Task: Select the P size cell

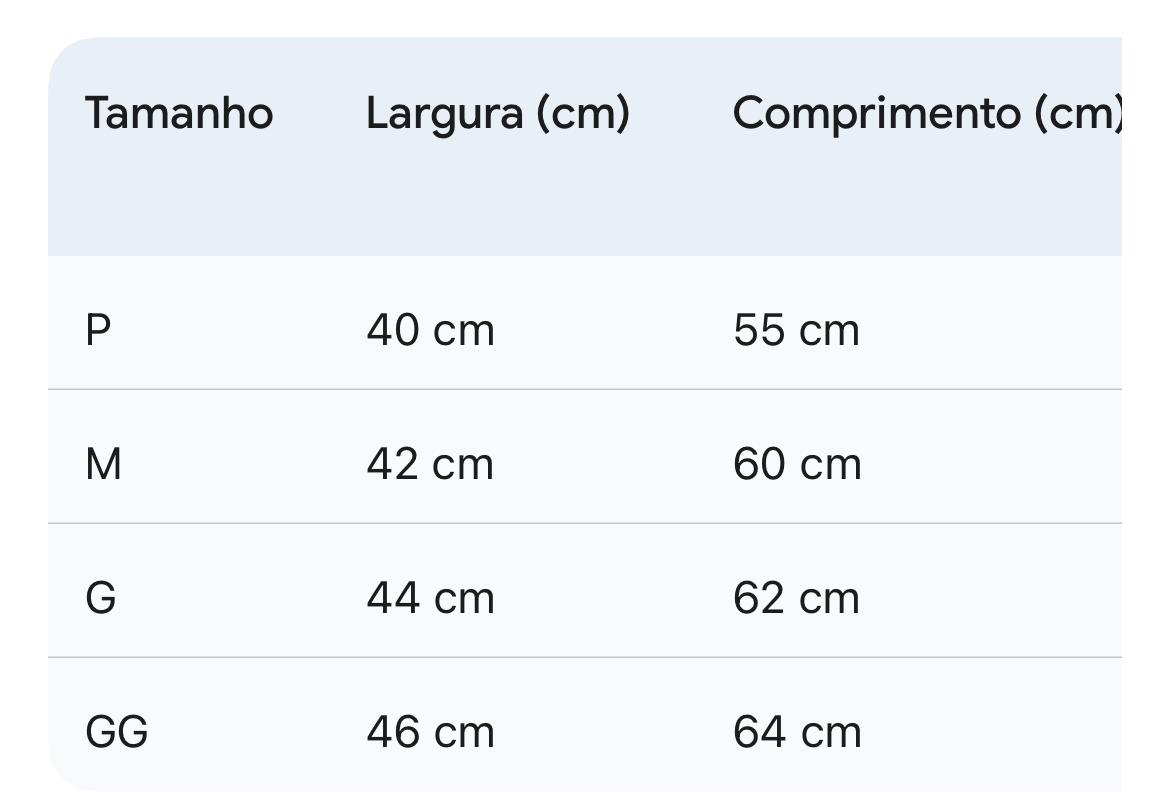Action: pyautogui.click(x=98, y=330)
